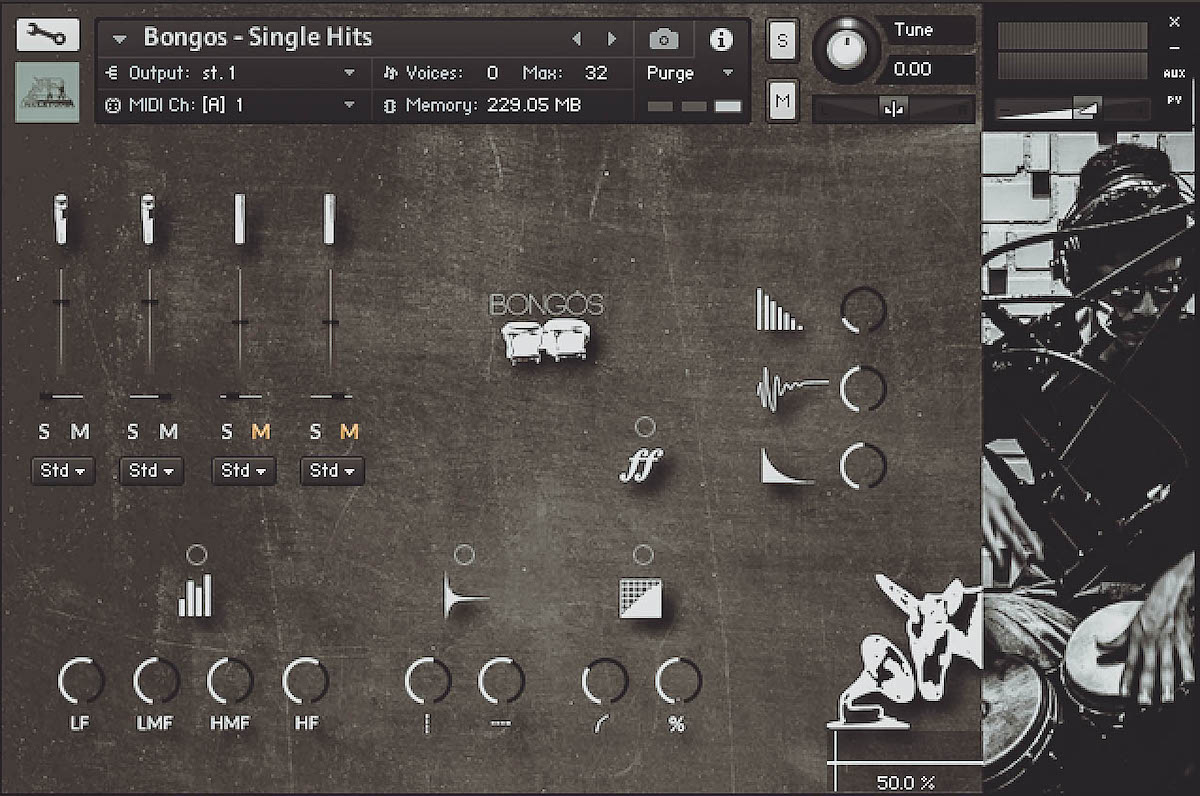Click the % knob
Screen dimensions: 1200x796
pyautogui.click(x=678, y=682)
